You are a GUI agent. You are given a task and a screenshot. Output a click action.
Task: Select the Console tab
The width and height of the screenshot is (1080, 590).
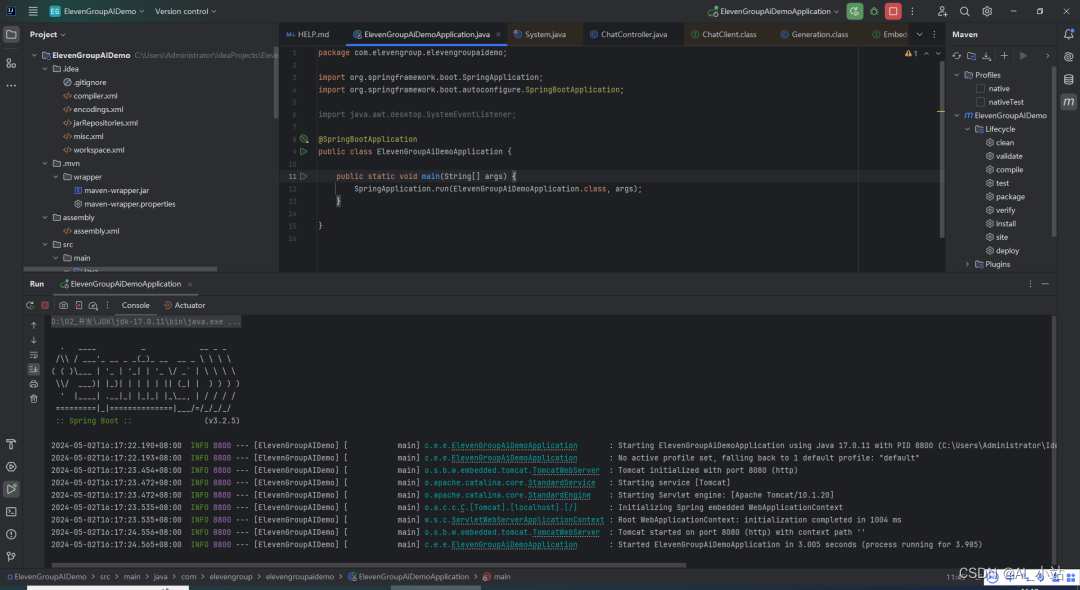pos(136,305)
